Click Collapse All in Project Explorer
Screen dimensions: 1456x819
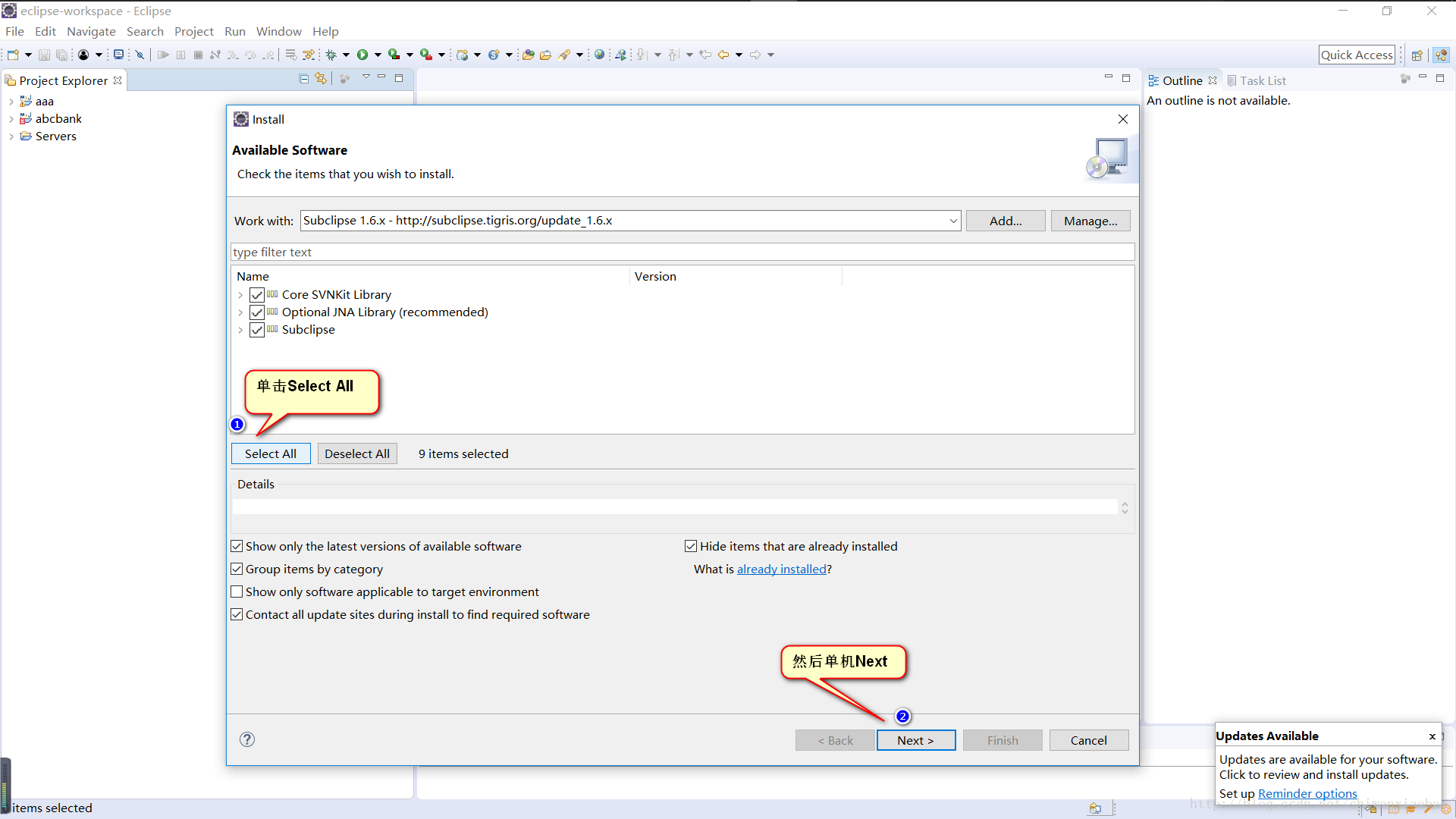(303, 79)
